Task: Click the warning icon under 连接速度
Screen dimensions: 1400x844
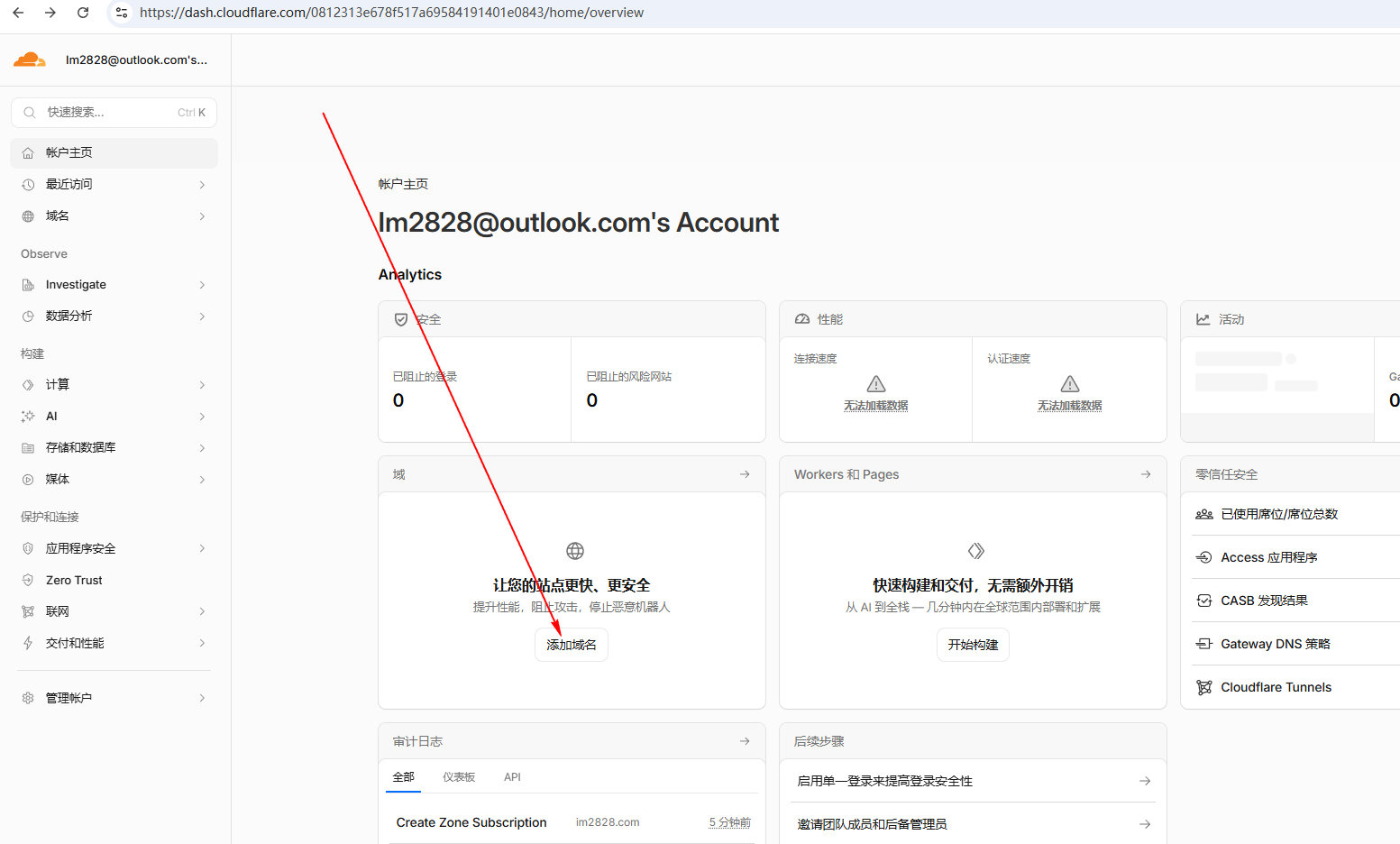Action: tap(876, 384)
